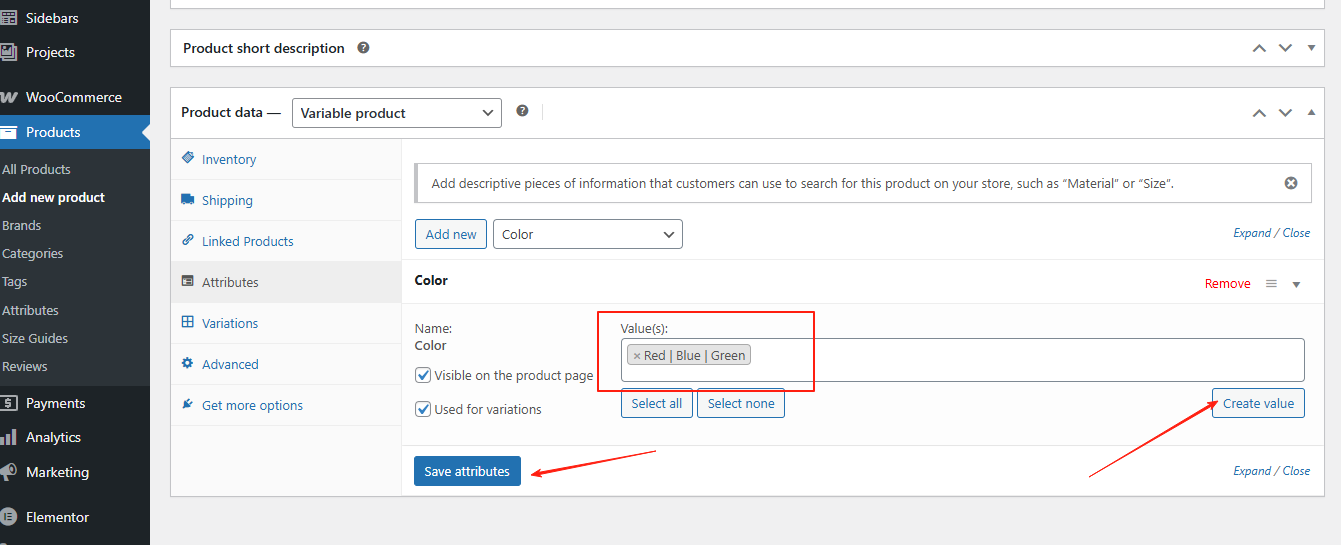The width and height of the screenshot is (1341, 545).
Task: Click the drag handle icon for Color attribute
Action: tap(1271, 284)
